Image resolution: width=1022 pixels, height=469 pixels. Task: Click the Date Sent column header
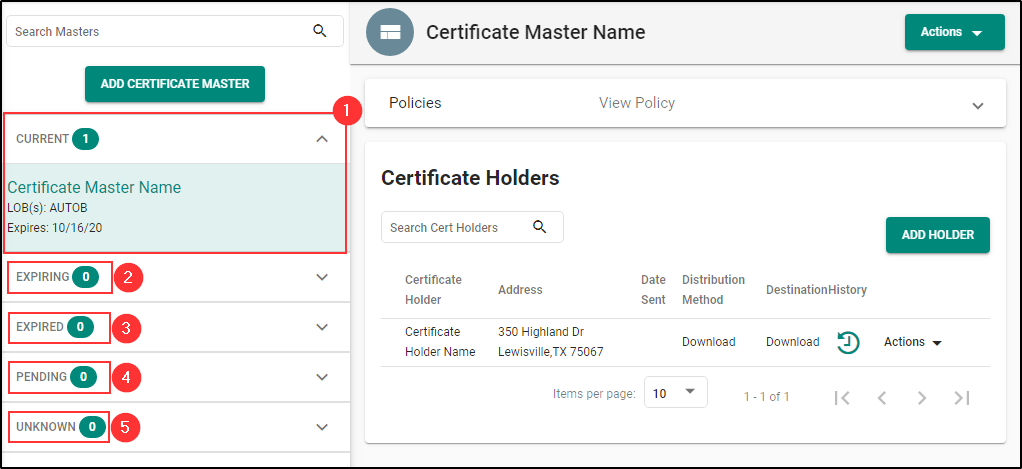coord(653,290)
